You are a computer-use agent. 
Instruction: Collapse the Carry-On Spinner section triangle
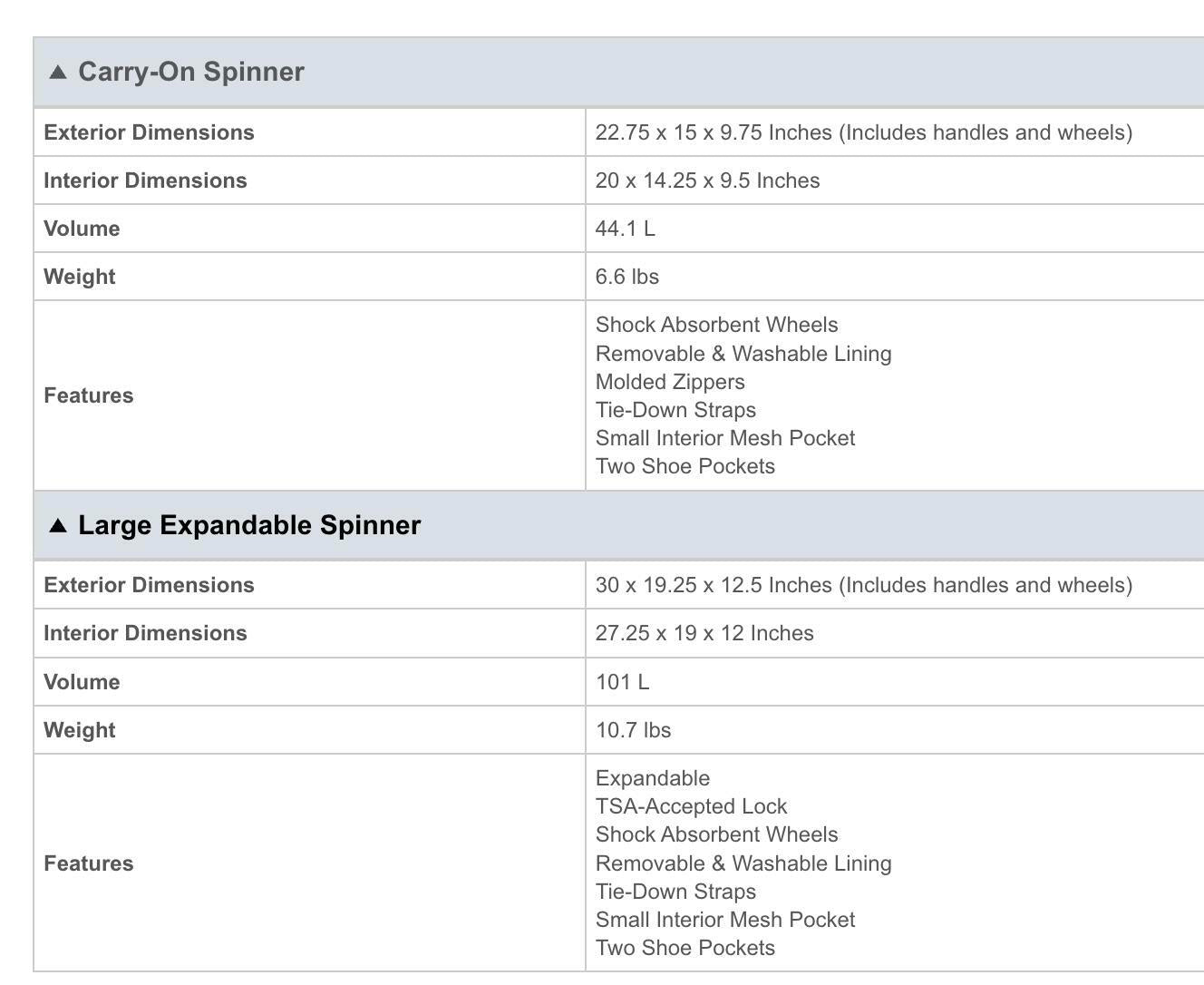[58, 72]
